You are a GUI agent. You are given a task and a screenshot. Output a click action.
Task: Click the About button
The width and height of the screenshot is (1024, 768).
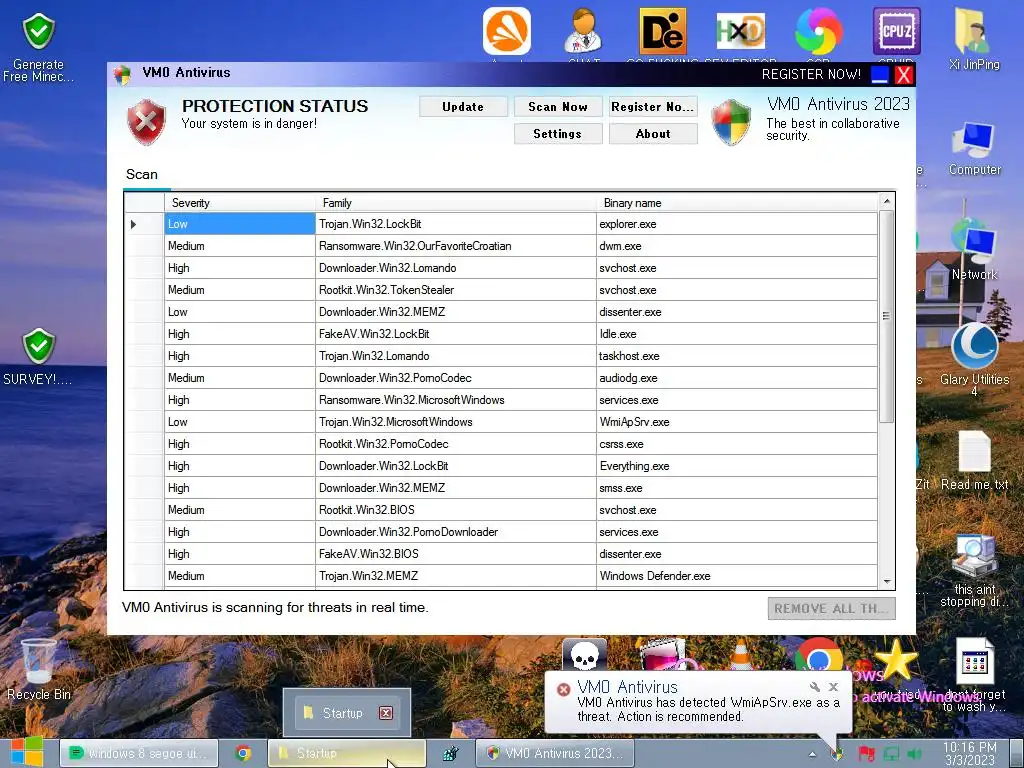tap(653, 133)
